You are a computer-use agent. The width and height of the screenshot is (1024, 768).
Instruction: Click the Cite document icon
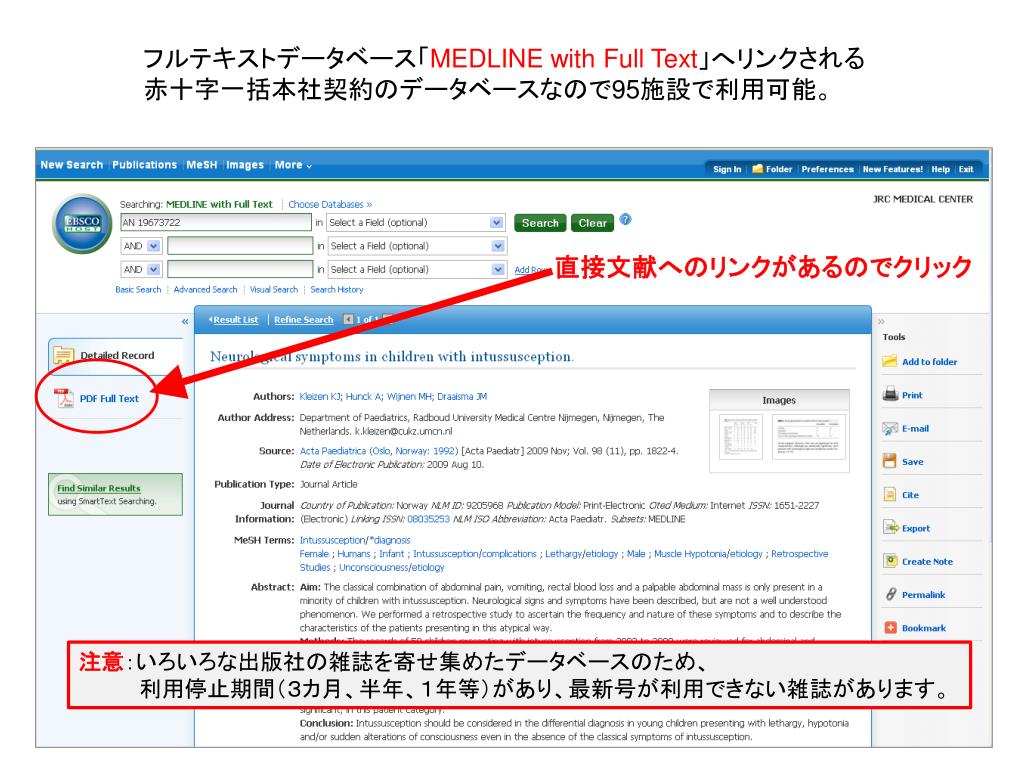pyautogui.click(x=889, y=494)
